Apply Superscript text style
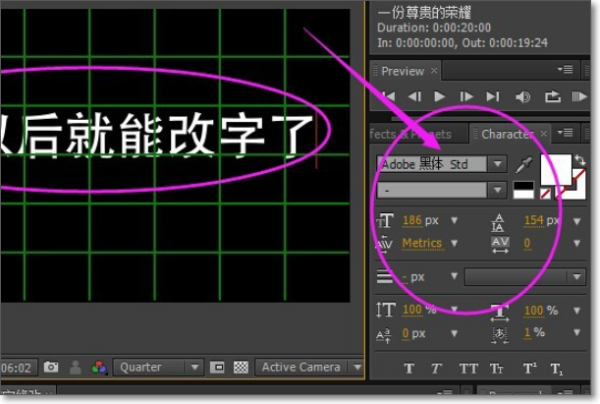Image resolution: width=600 pixels, height=404 pixels. click(x=528, y=369)
